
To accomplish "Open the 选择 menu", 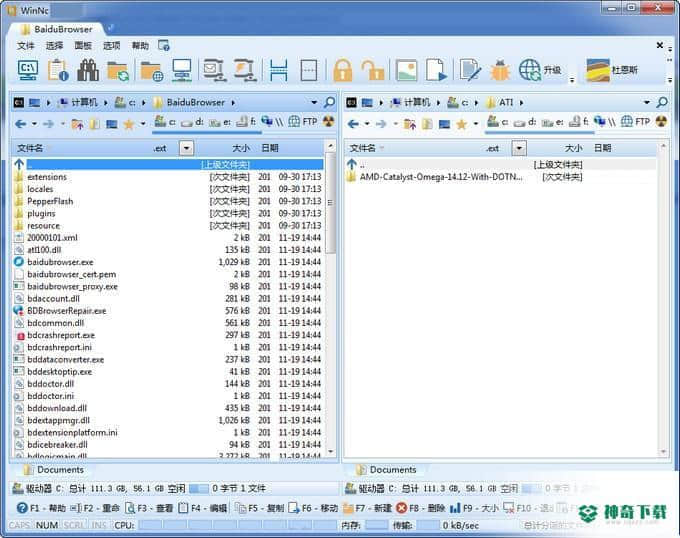I will point(54,46).
